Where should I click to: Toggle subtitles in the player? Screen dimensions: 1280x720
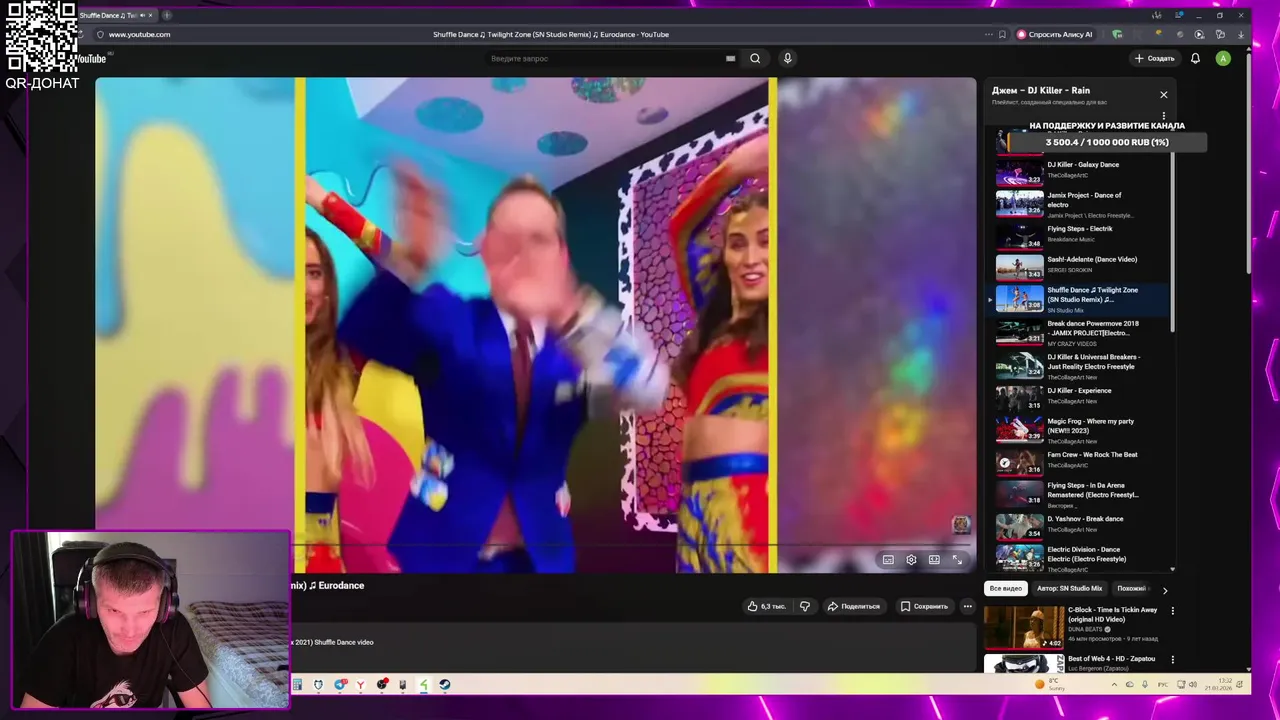(888, 560)
